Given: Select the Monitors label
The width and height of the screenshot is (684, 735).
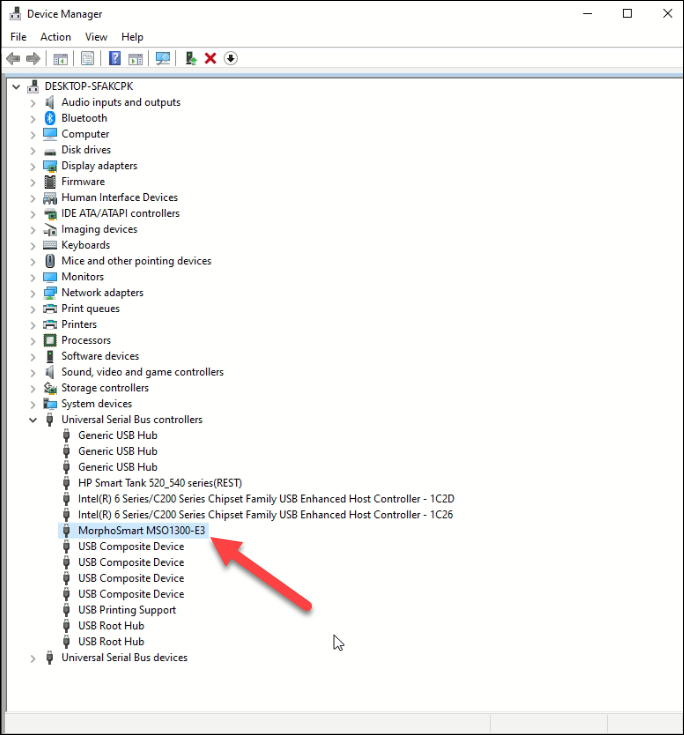Looking at the screenshot, I should pyautogui.click(x=83, y=277).
